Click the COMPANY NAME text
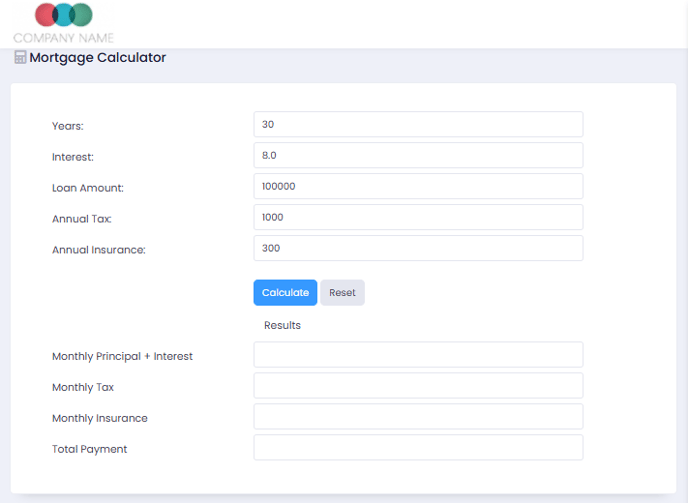The height and width of the screenshot is (503, 688). tap(64, 38)
